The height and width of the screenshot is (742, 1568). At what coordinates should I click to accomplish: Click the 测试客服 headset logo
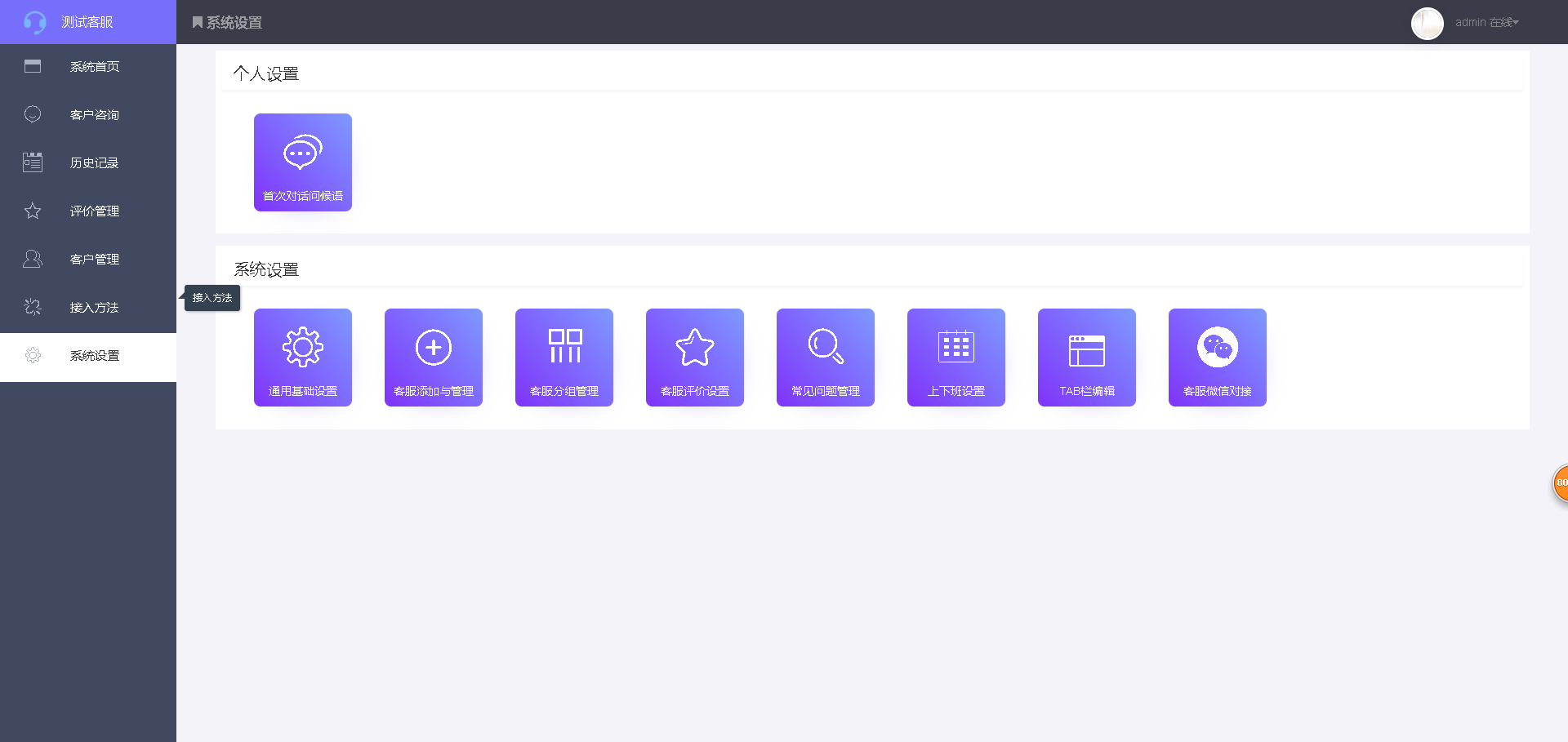(x=34, y=22)
